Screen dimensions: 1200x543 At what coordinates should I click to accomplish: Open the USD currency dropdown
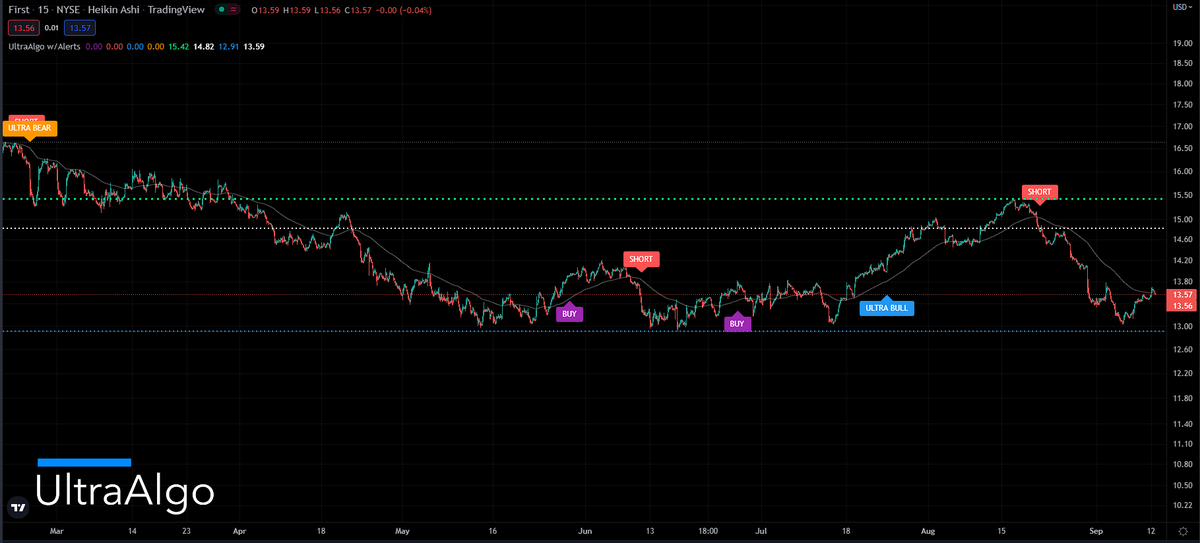click(x=1181, y=8)
